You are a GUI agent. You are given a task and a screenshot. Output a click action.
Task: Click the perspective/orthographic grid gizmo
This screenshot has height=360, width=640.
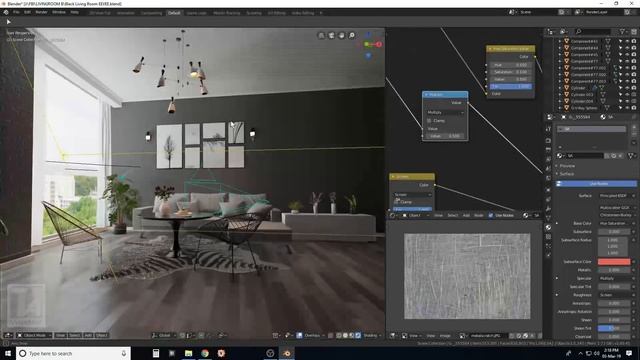(321, 36)
